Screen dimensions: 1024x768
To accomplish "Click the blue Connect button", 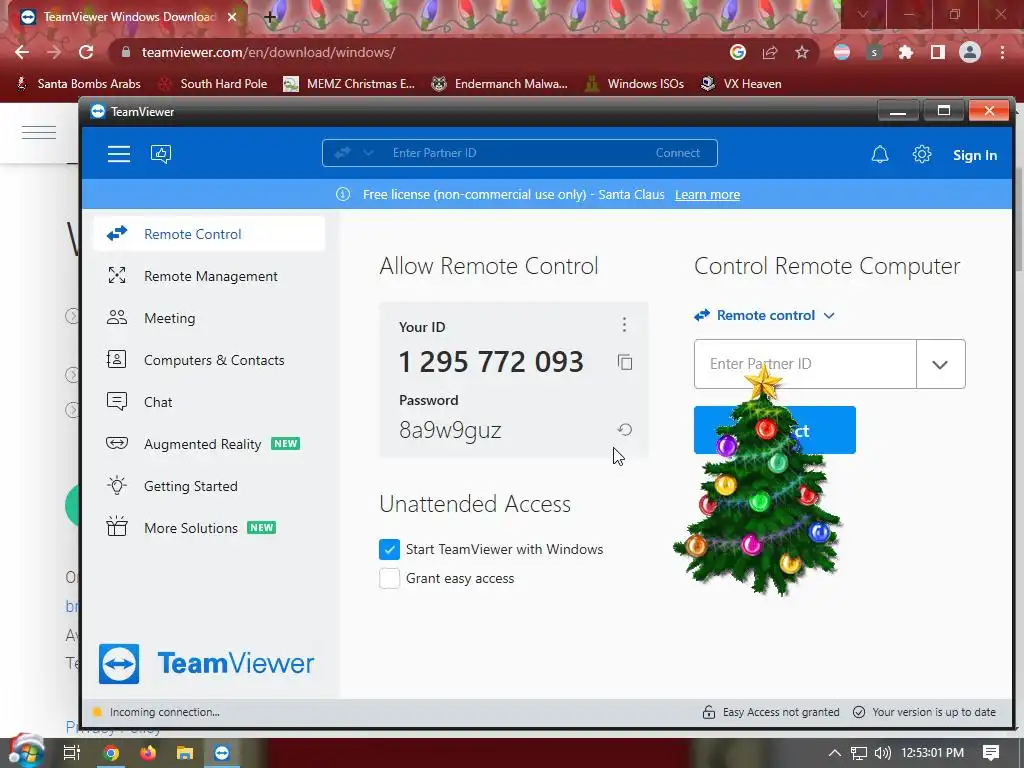I will (x=775, y=430).
